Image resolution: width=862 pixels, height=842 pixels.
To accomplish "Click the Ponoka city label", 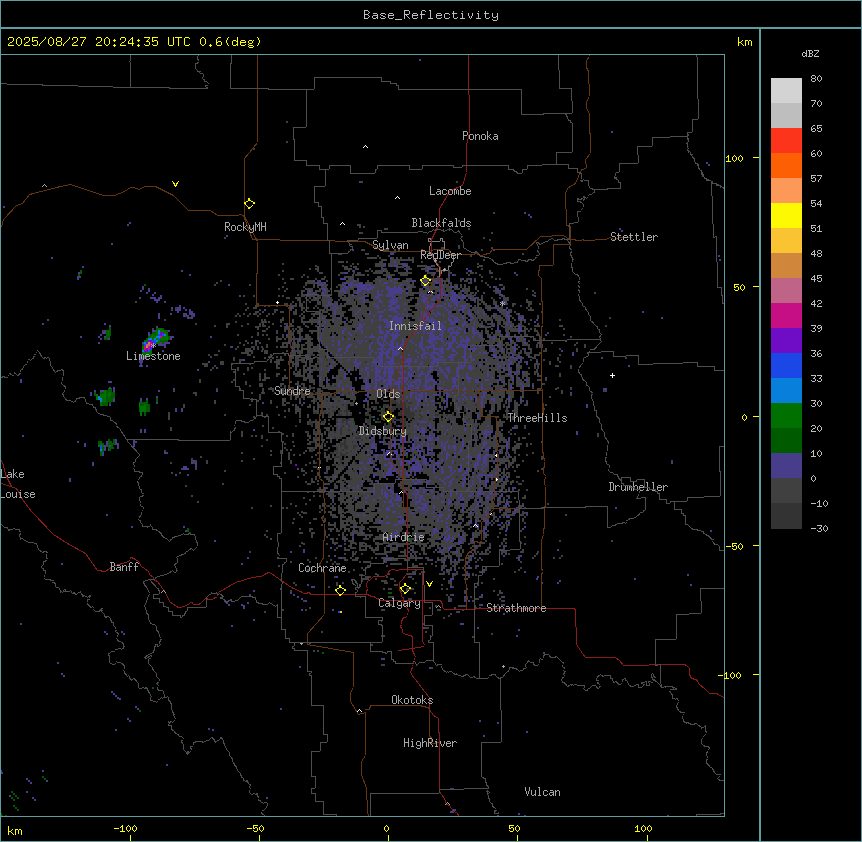I will click(480, 136).
